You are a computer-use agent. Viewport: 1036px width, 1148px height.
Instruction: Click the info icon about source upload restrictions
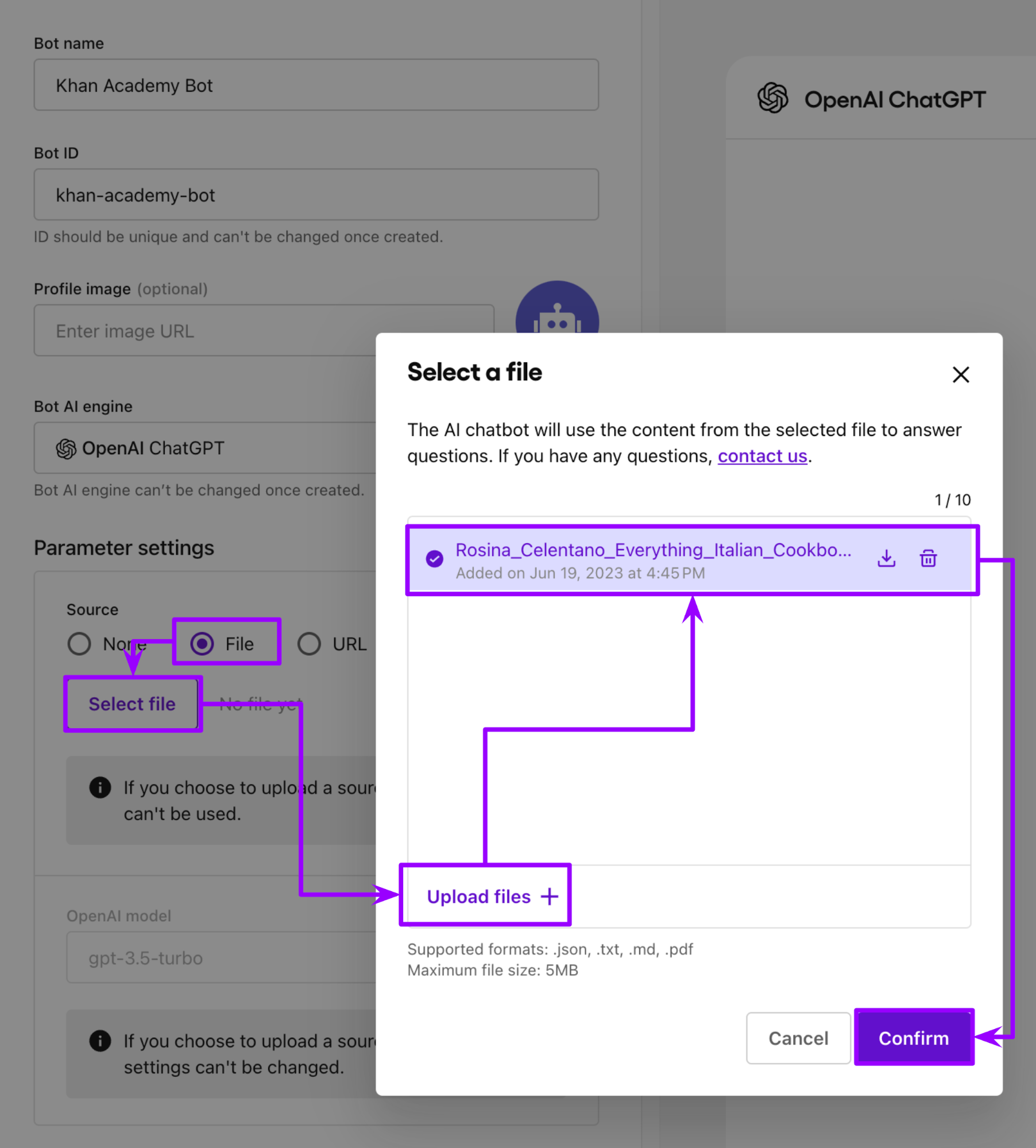pos(99,787)
